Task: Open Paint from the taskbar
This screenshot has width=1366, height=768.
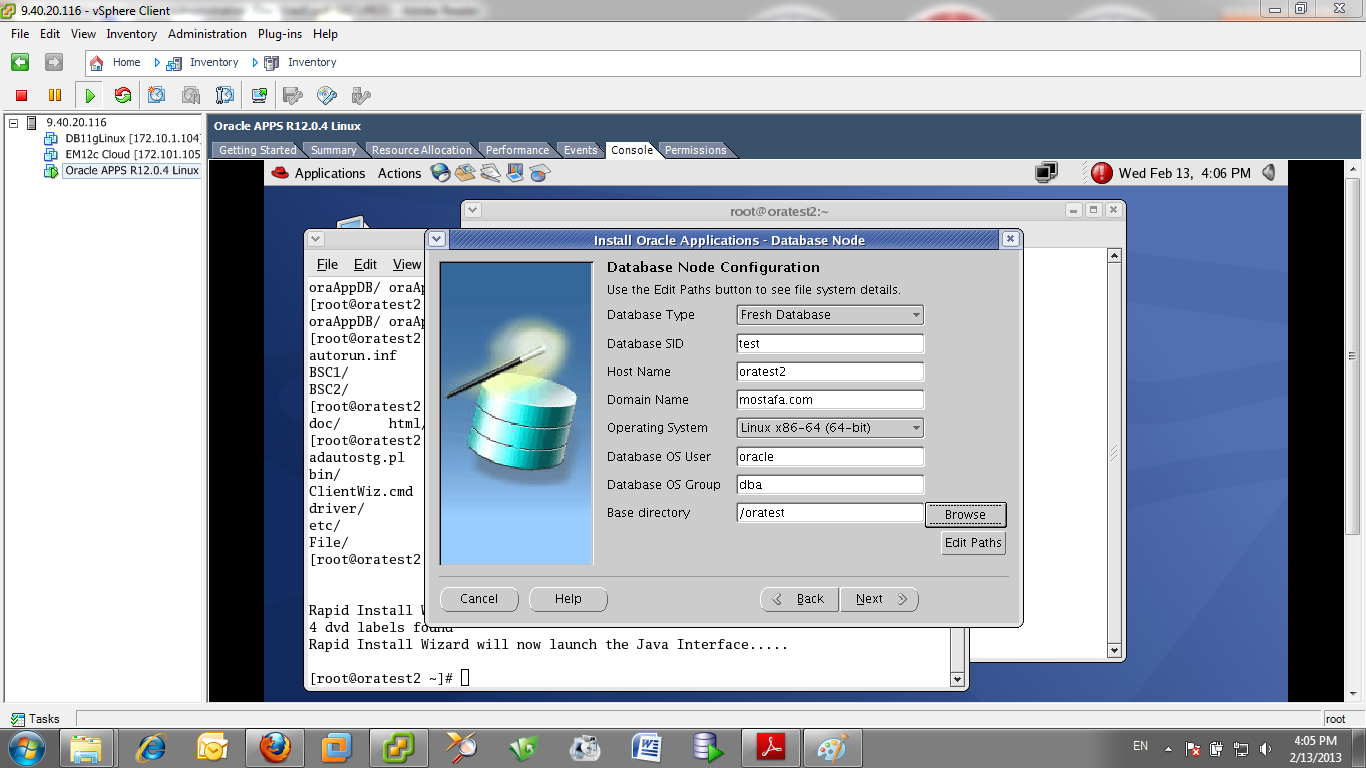Action: coord(833,747)
